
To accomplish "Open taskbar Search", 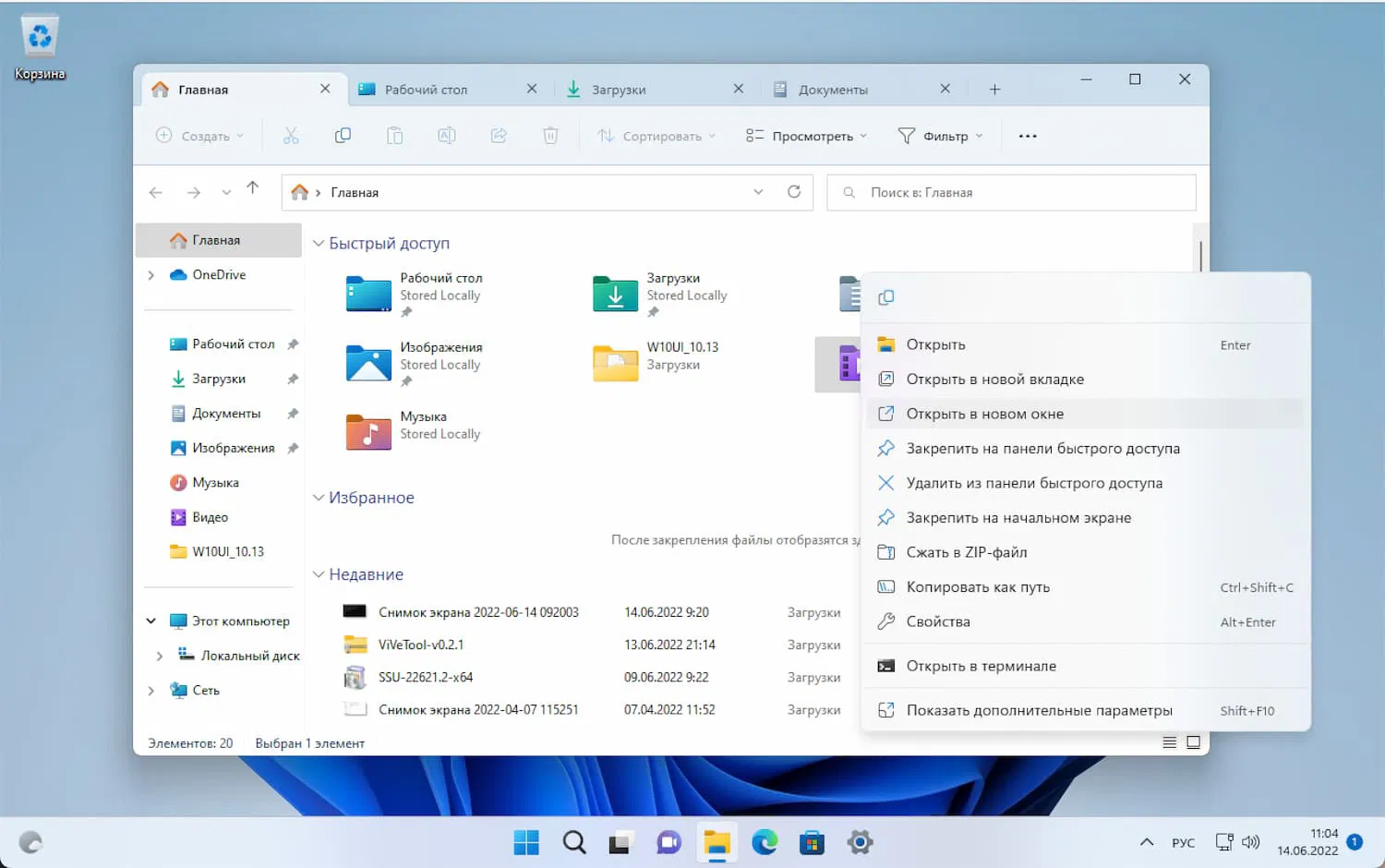I will tap(574, 842).
